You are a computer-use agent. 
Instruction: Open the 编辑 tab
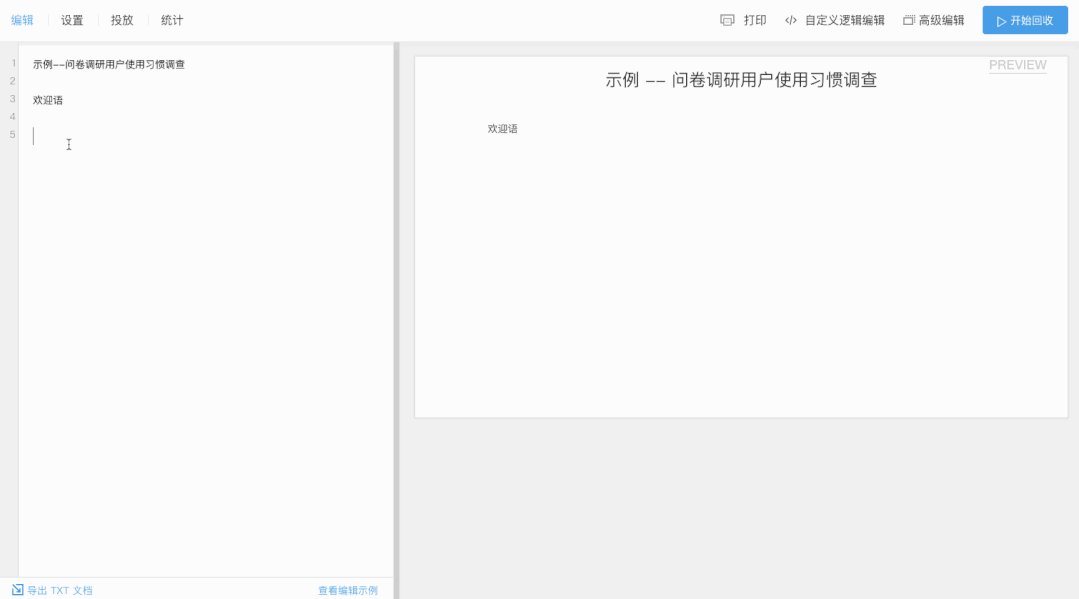tap(22, 21)
